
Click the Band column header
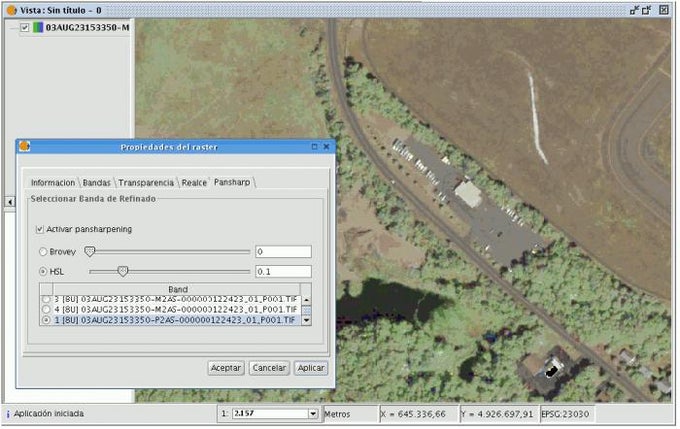click(x=177, y=289)
